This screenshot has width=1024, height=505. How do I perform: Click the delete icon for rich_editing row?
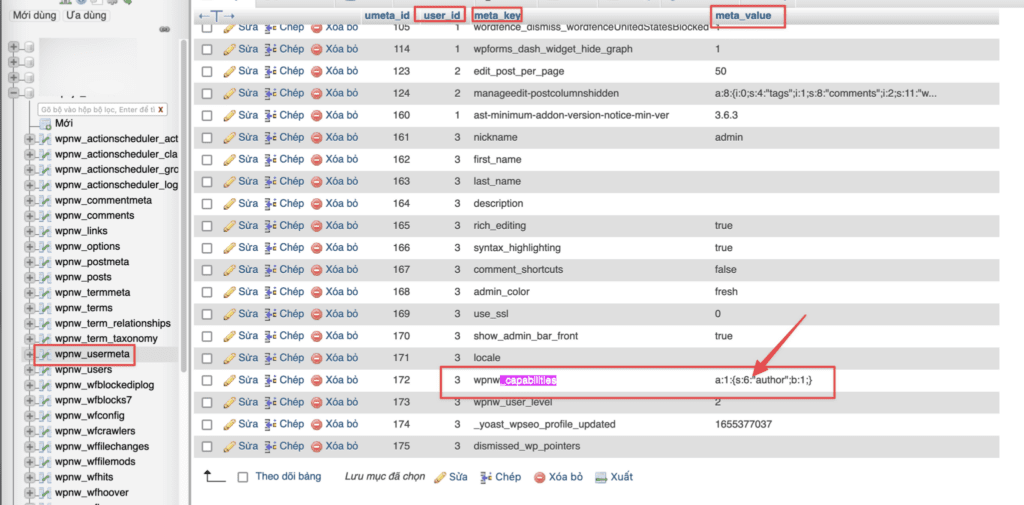point(317,225)
